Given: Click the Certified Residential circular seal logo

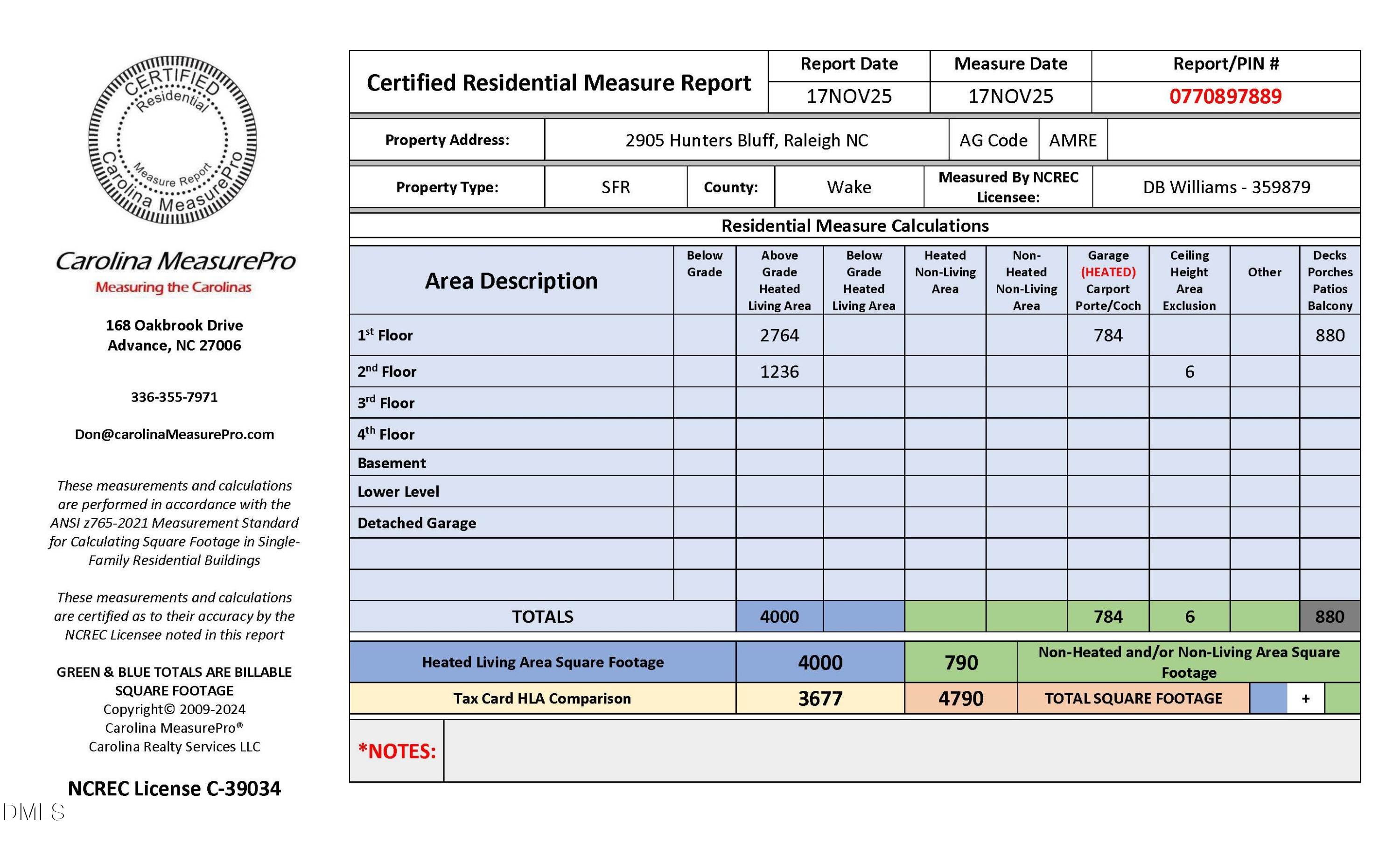Looking at the screenshot, I should [172, 140].
